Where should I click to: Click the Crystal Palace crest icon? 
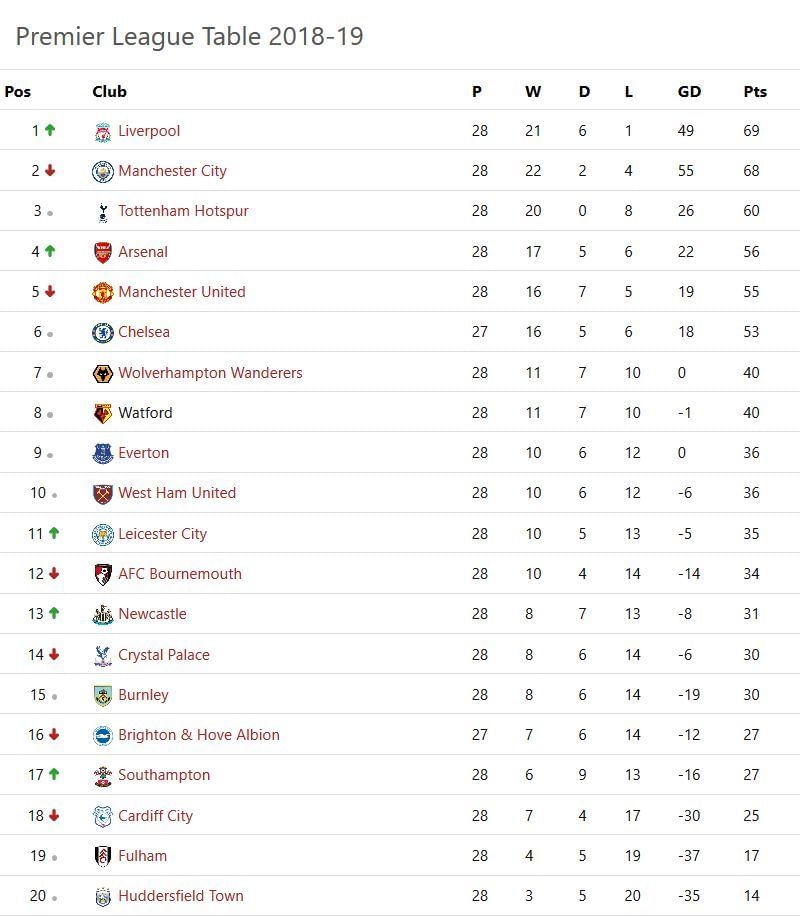click(103, 656)
